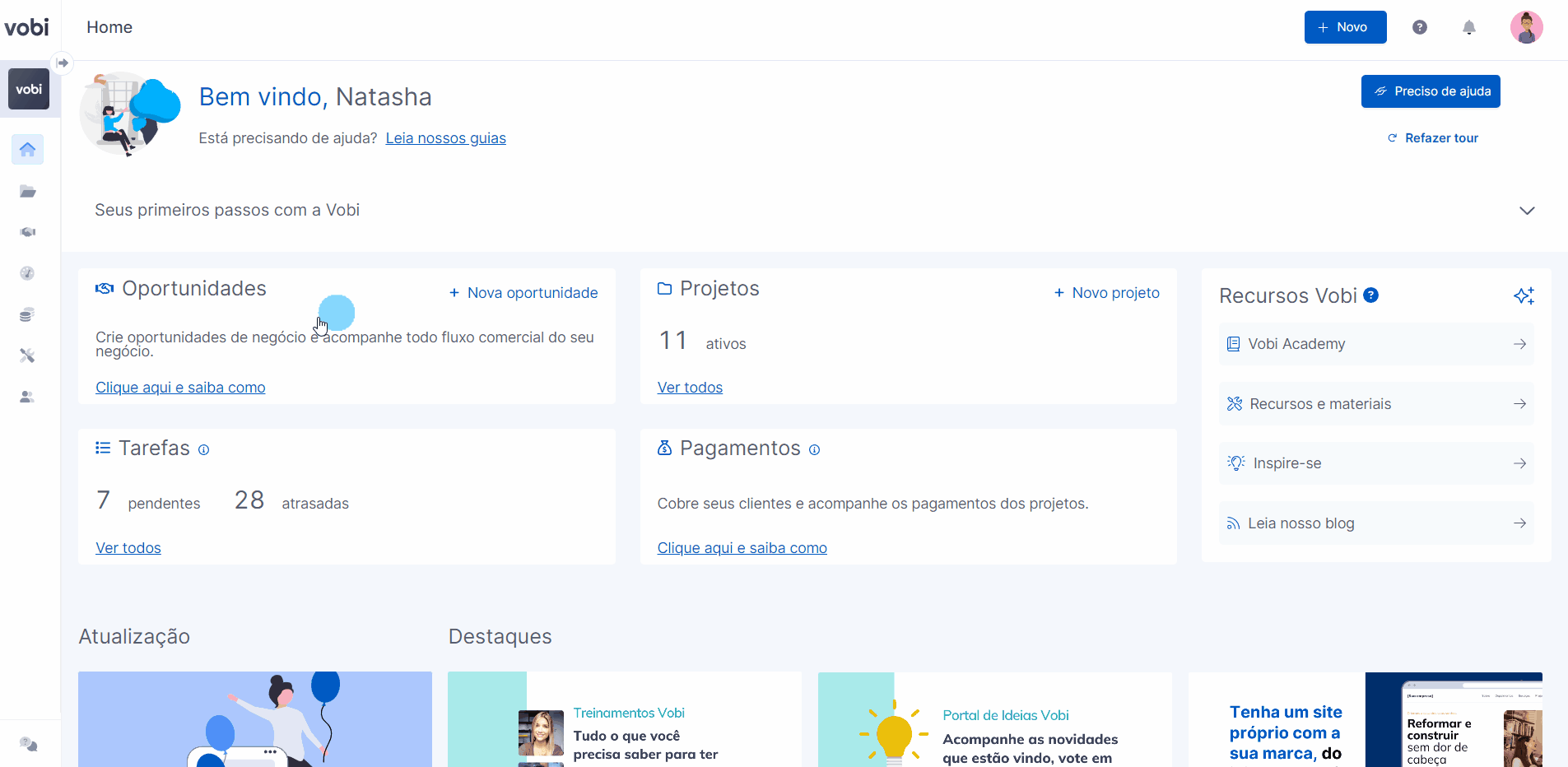Click the sparkle icon in Recursos Vobi
This screenshot has height=767, width=1568.
pos(1524,295)
